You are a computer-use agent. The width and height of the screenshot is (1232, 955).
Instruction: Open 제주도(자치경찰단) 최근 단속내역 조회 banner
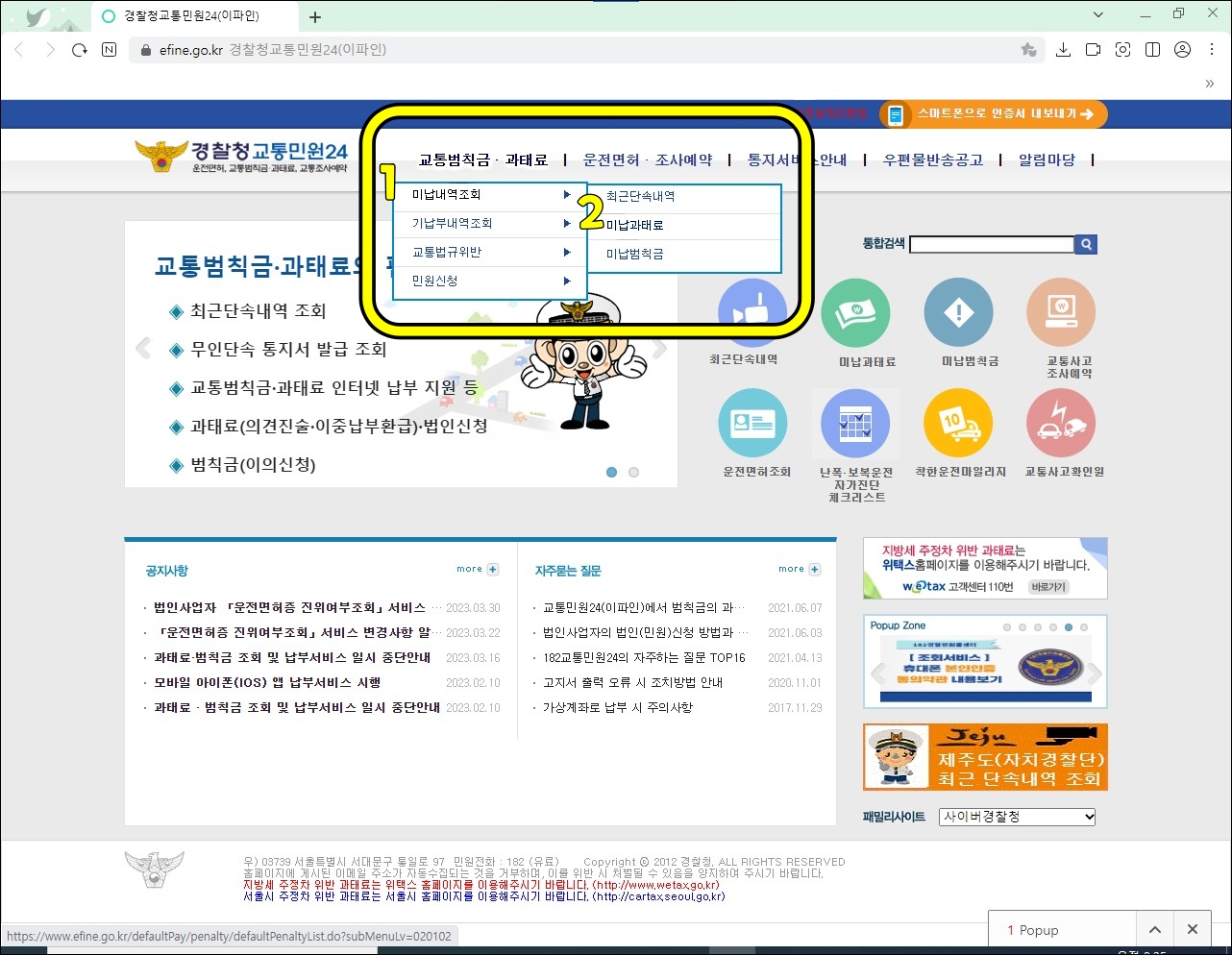tap(985, 757)
